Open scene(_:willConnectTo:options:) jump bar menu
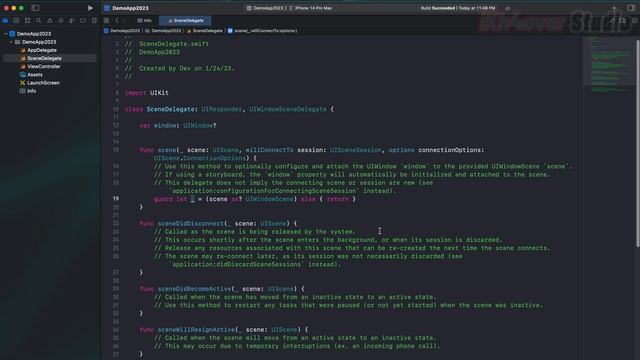Image resolution: width=640 pixels, height=360 pixels. [262, 31]
